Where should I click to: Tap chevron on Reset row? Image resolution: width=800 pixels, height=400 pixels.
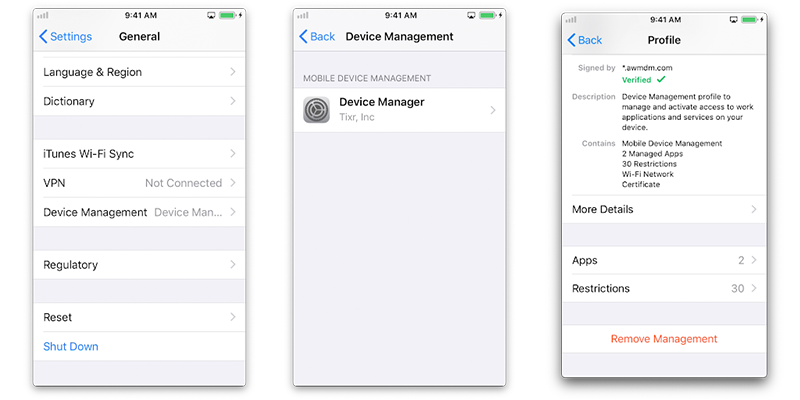coord(233,317)
